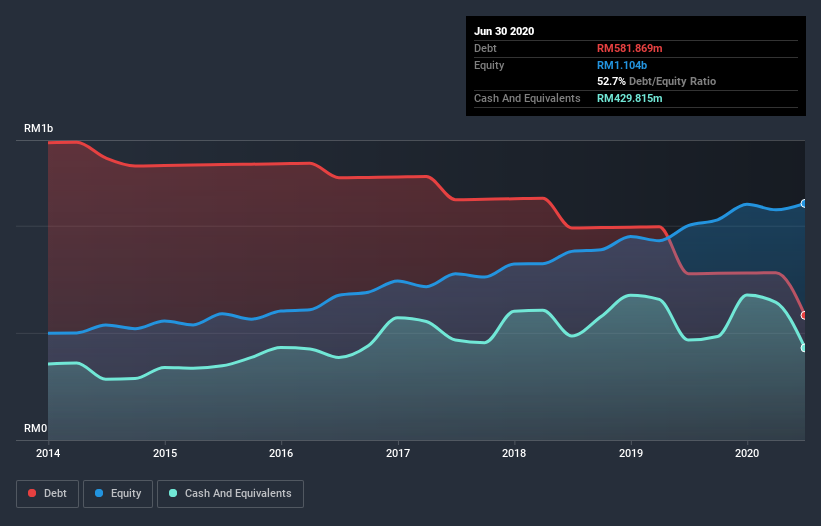Screen dimensions: 821x526
Task: Click the blue Equity endpoint marker
Action: coord(804,204)
